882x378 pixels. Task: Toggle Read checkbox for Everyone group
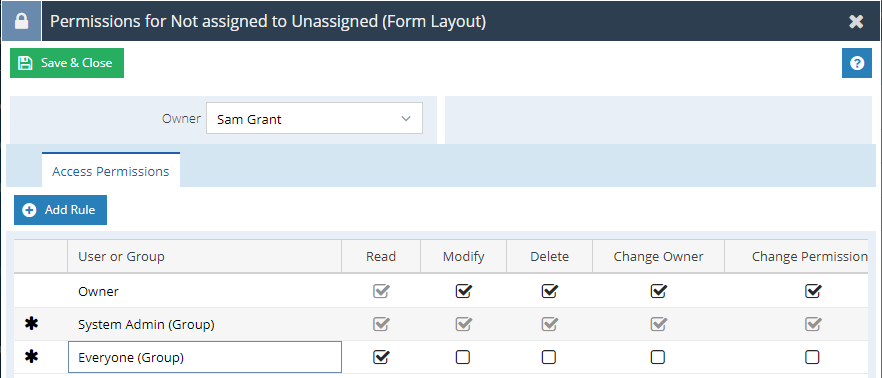[381, 357]
